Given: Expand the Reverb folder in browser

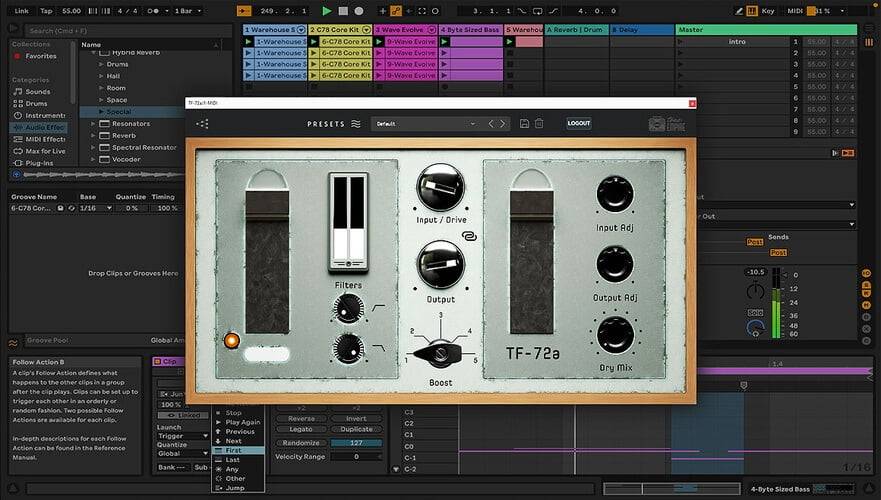Looking at the screenshot, I should [x=93, y=135].
